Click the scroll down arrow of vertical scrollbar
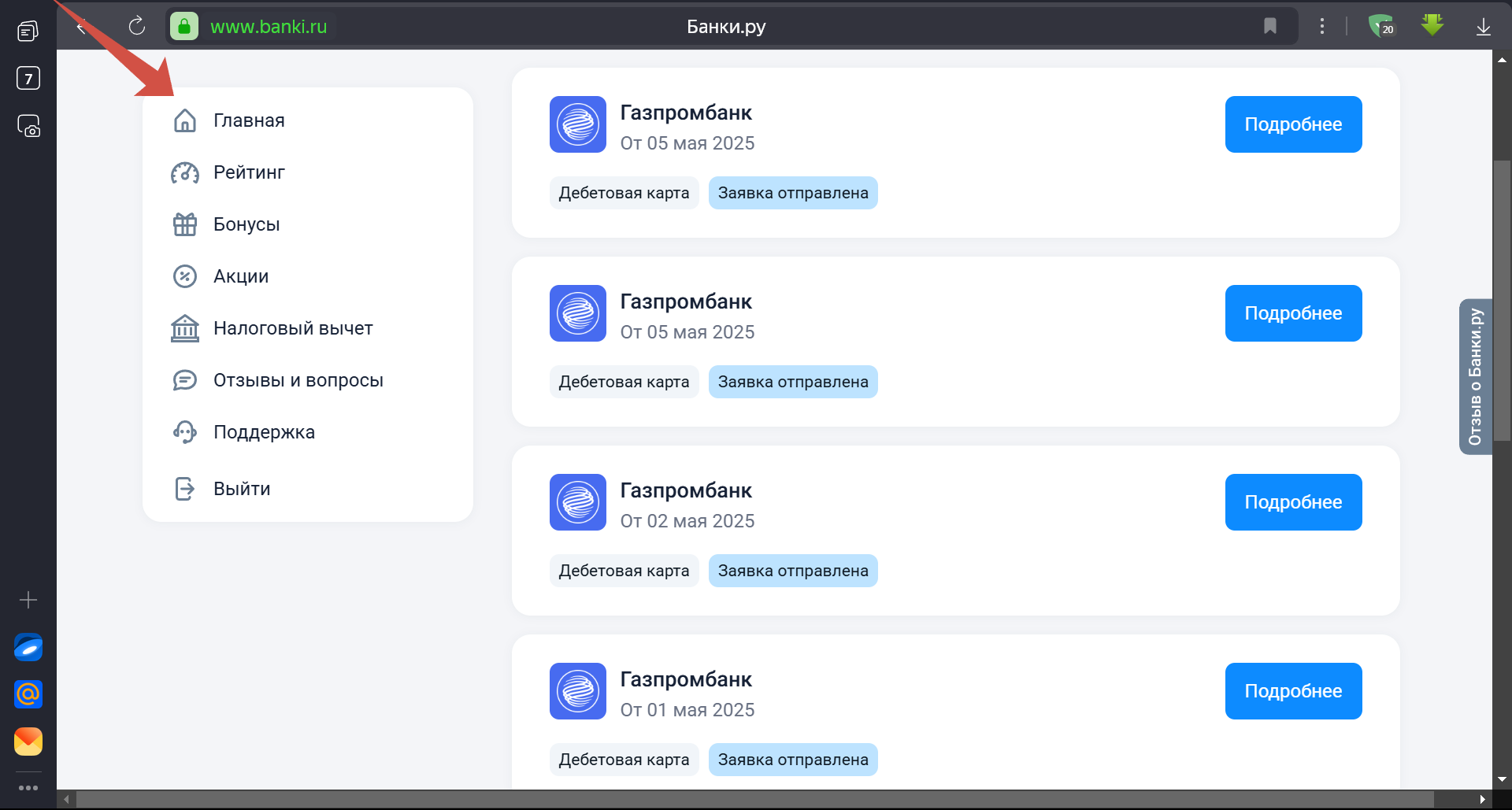 pos(1502,779)
